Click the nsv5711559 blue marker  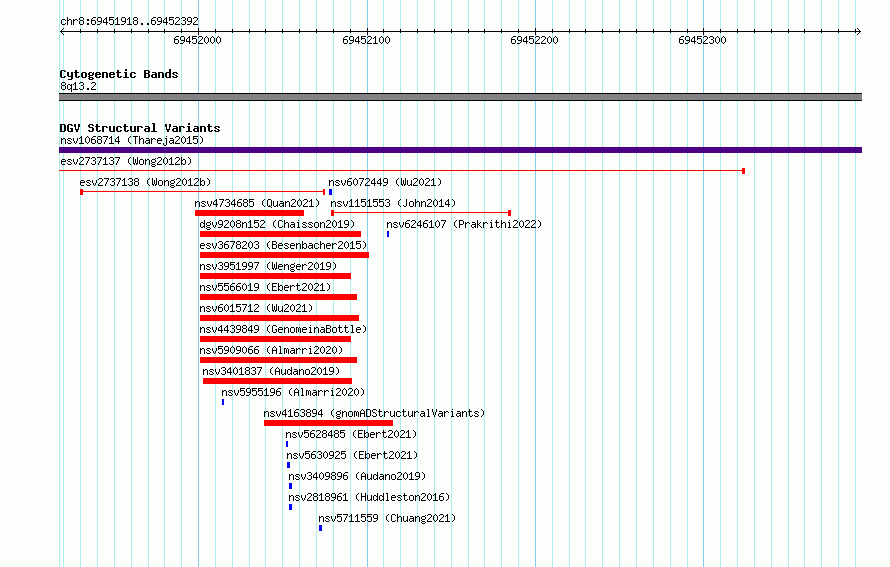pyautogui.click(x=321, y=528)
